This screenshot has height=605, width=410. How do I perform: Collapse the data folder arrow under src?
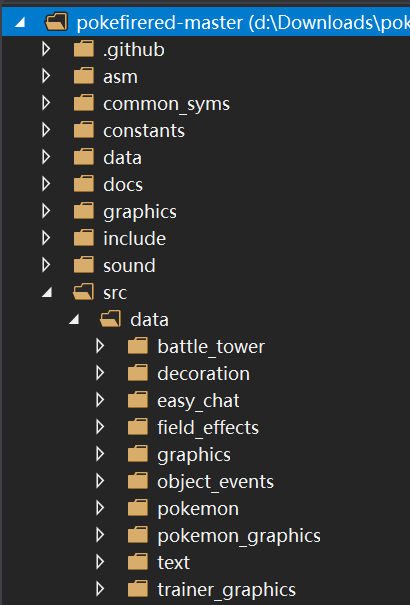point(74,319)
